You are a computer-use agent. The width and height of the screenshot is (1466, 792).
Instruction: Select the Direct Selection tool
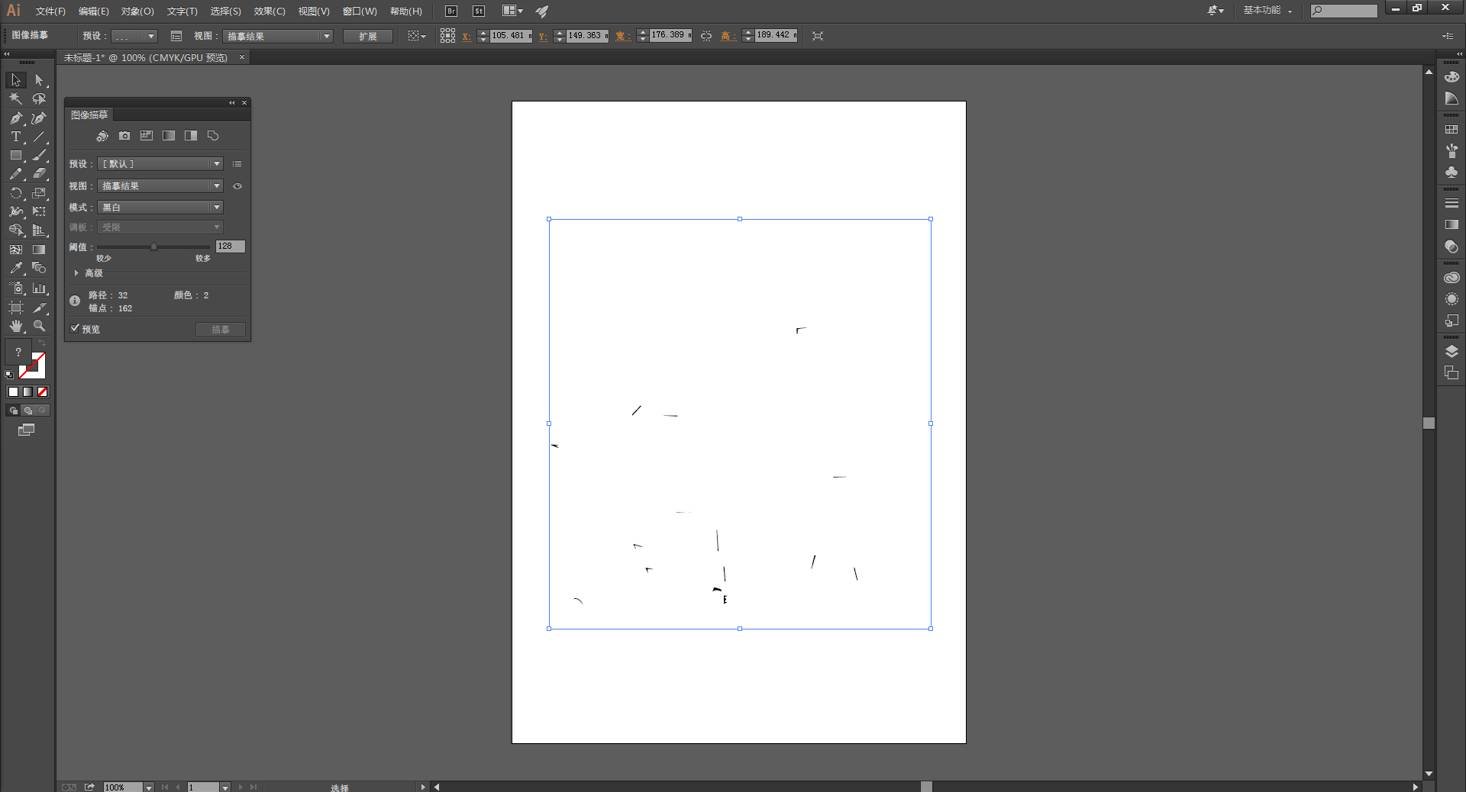coord(39,80)
